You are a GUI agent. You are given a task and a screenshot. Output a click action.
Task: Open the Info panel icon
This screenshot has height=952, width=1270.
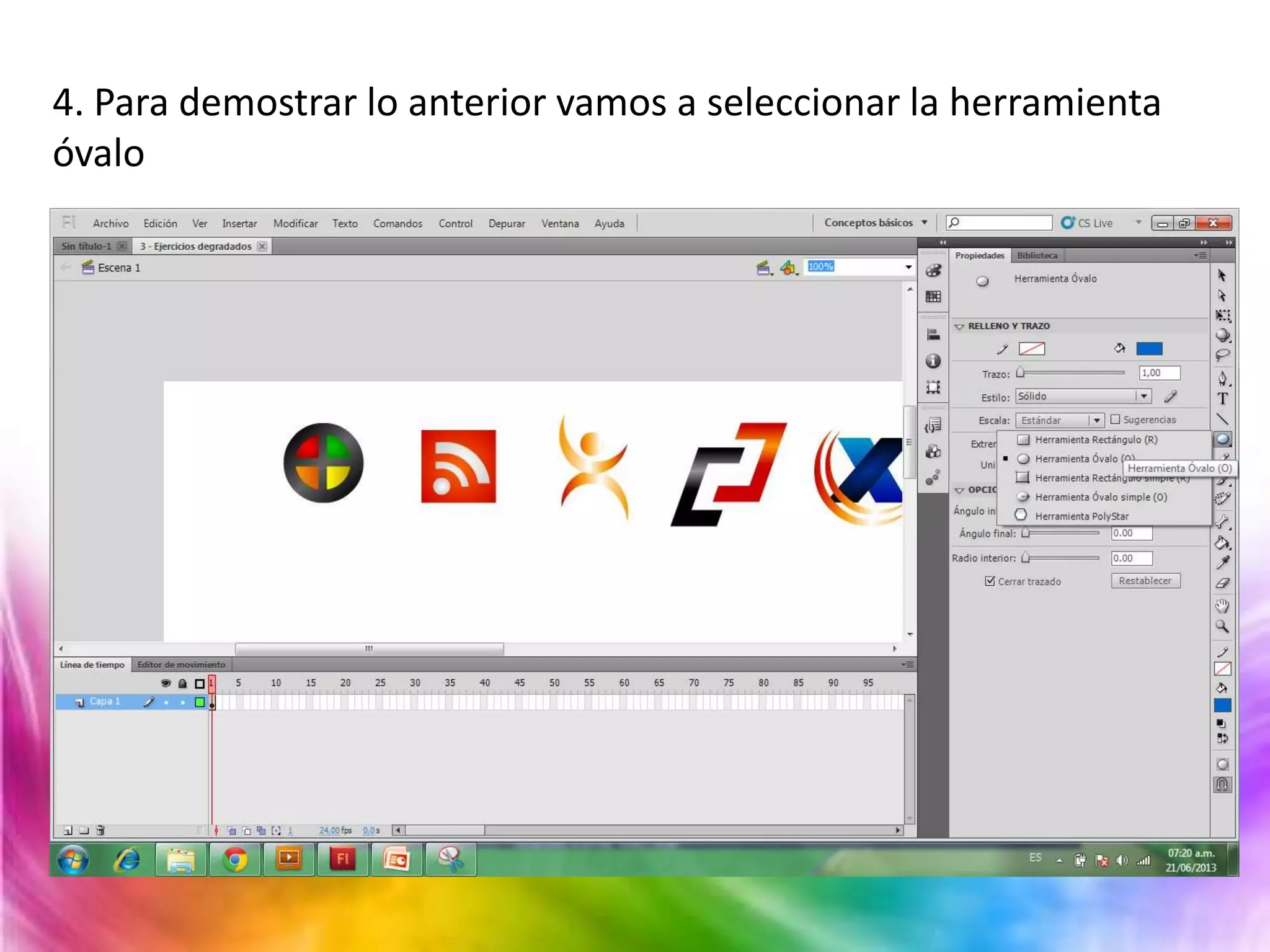pos(933,361)
